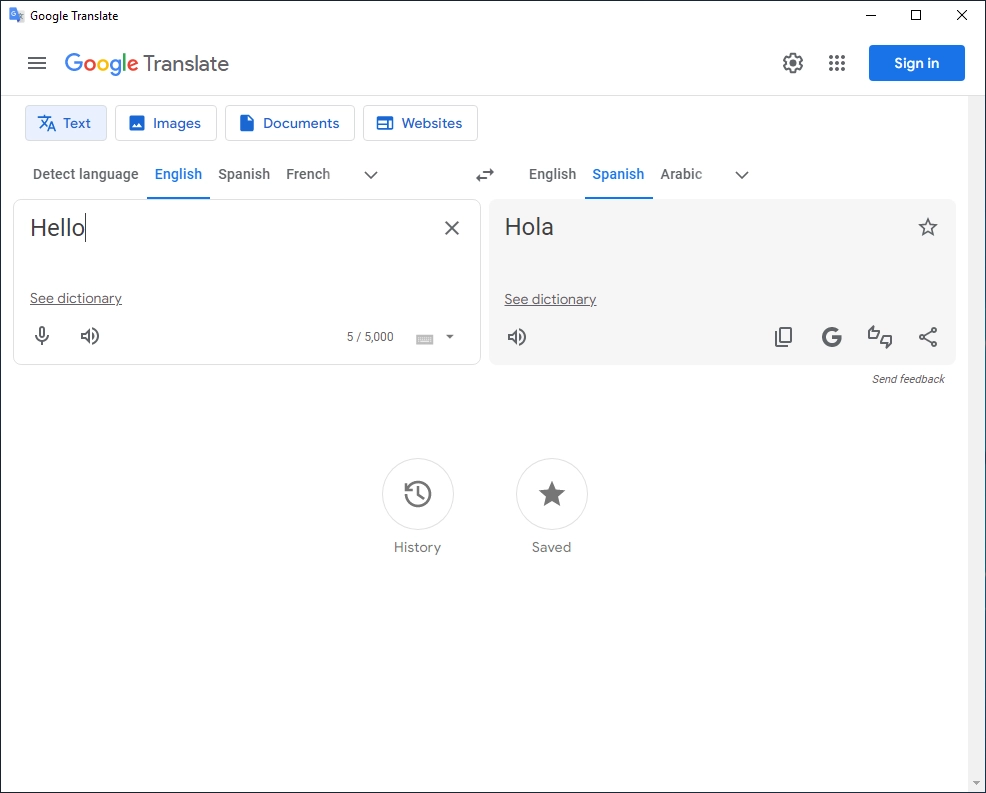Screen dimensions: 986x793
Task: Expand the target language list
Action: tap(741, 175)
